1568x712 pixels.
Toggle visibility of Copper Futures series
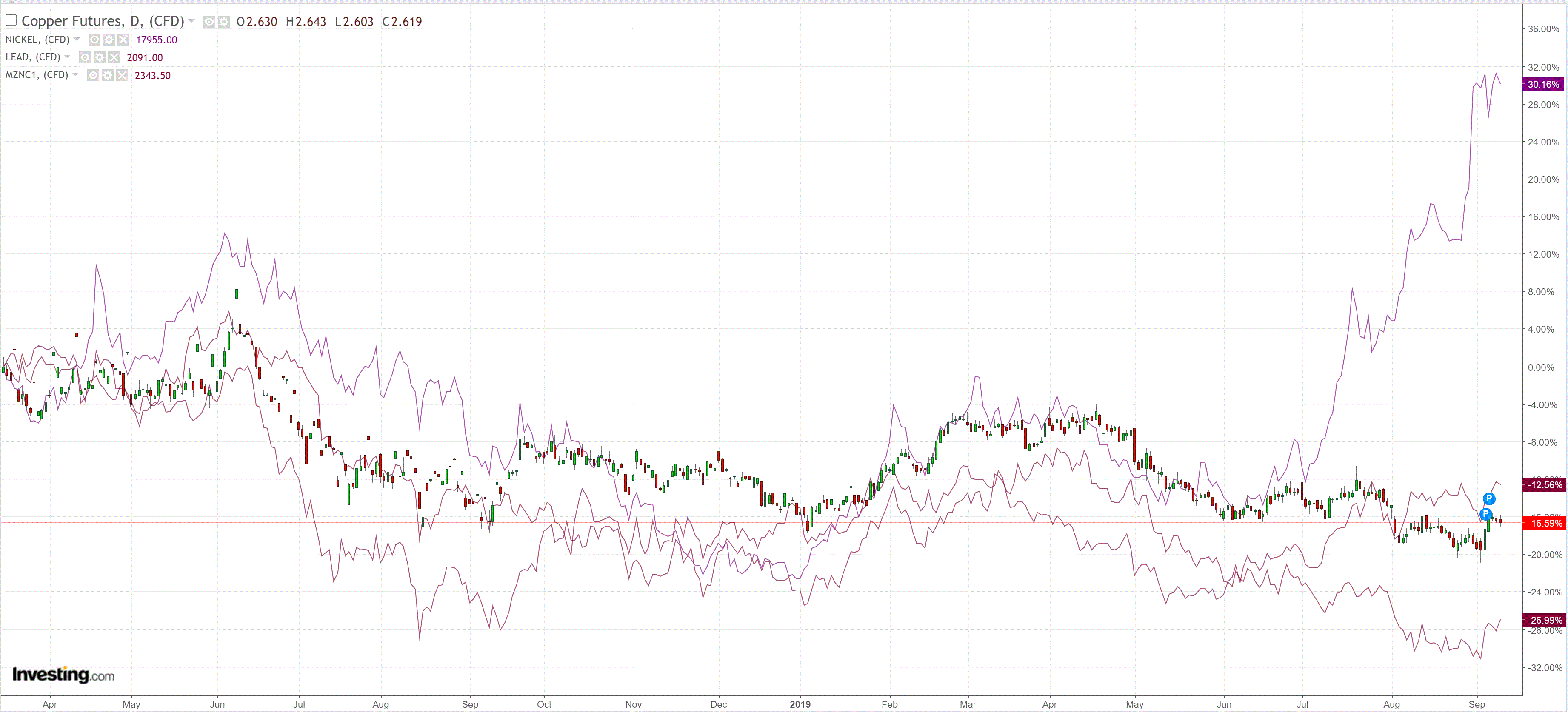point(209,22)
